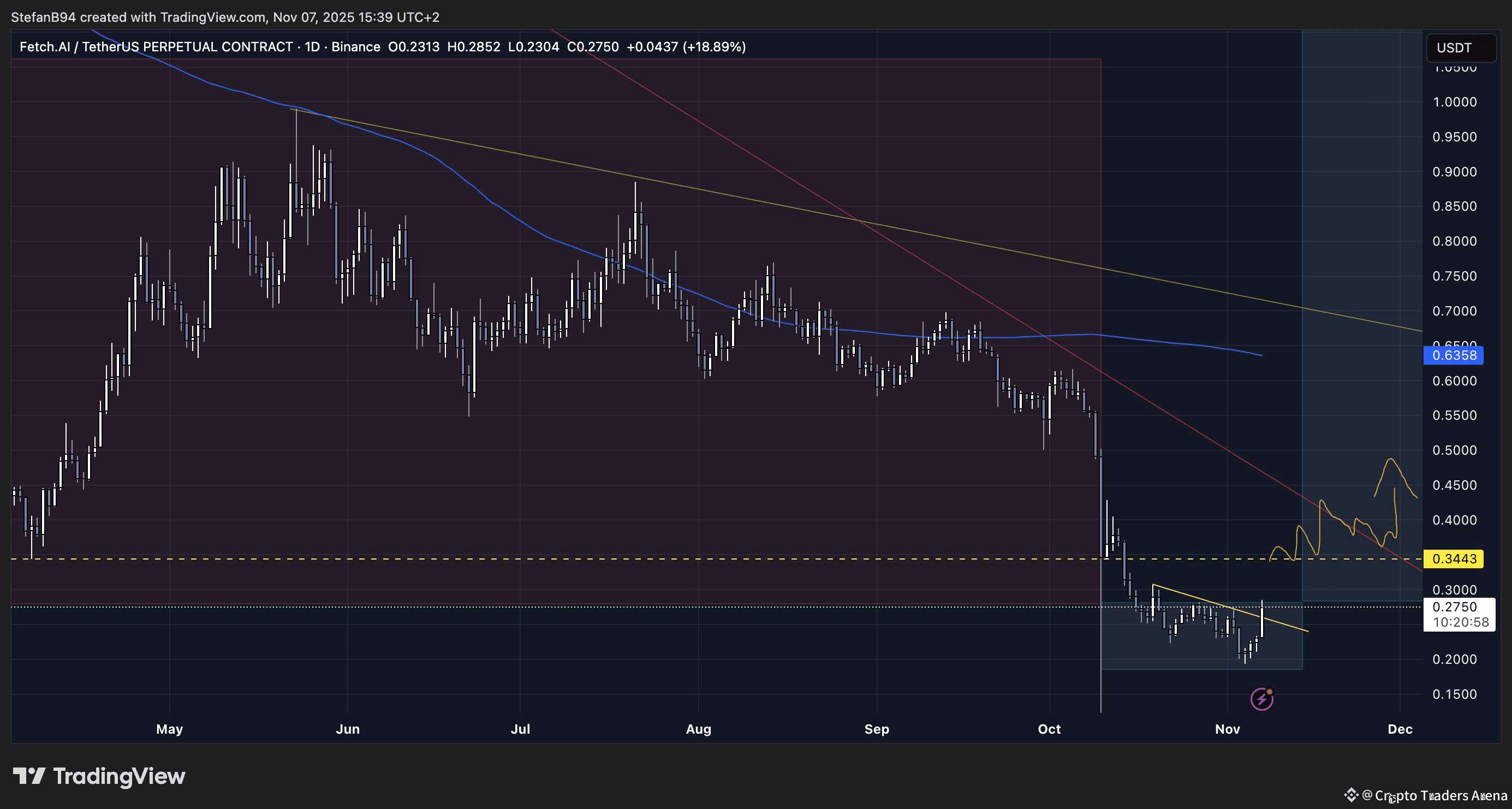Click the Sep label on the time axis
Screen dimensions: 1512x809
(877, 729)
